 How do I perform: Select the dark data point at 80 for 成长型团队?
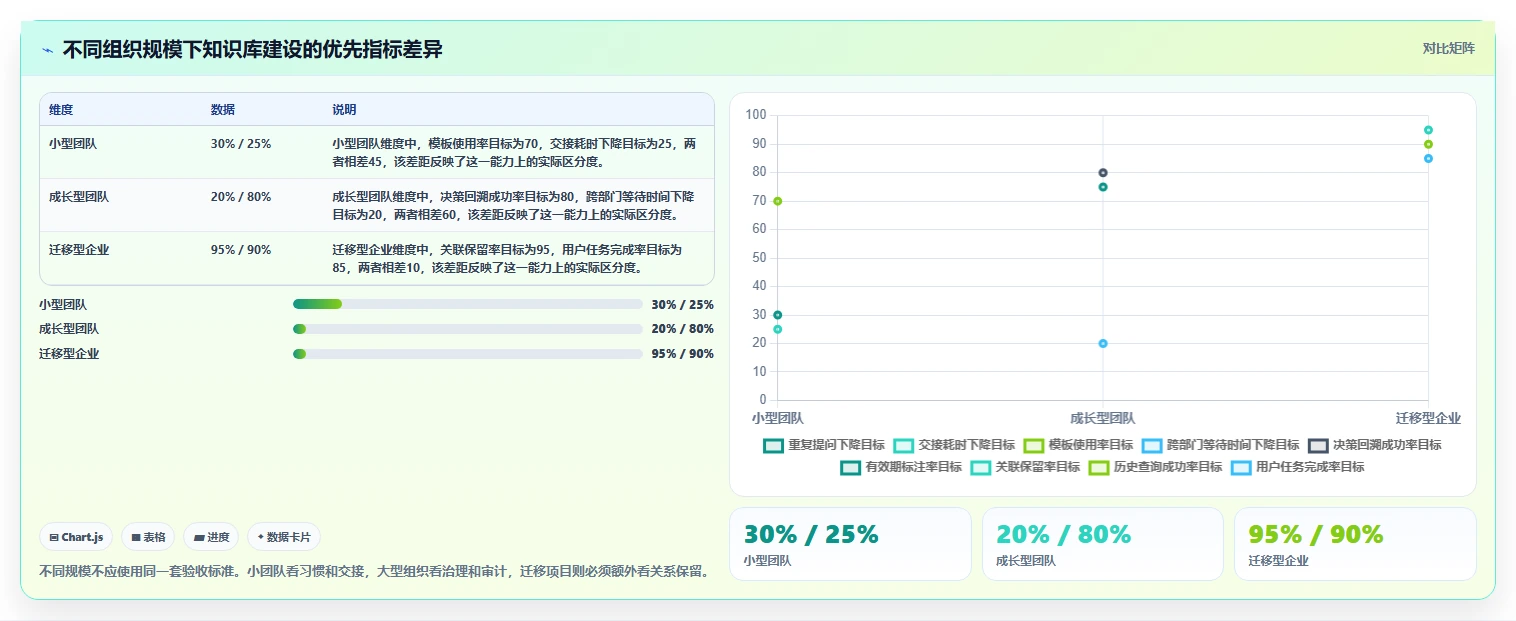pos(1103,173)
